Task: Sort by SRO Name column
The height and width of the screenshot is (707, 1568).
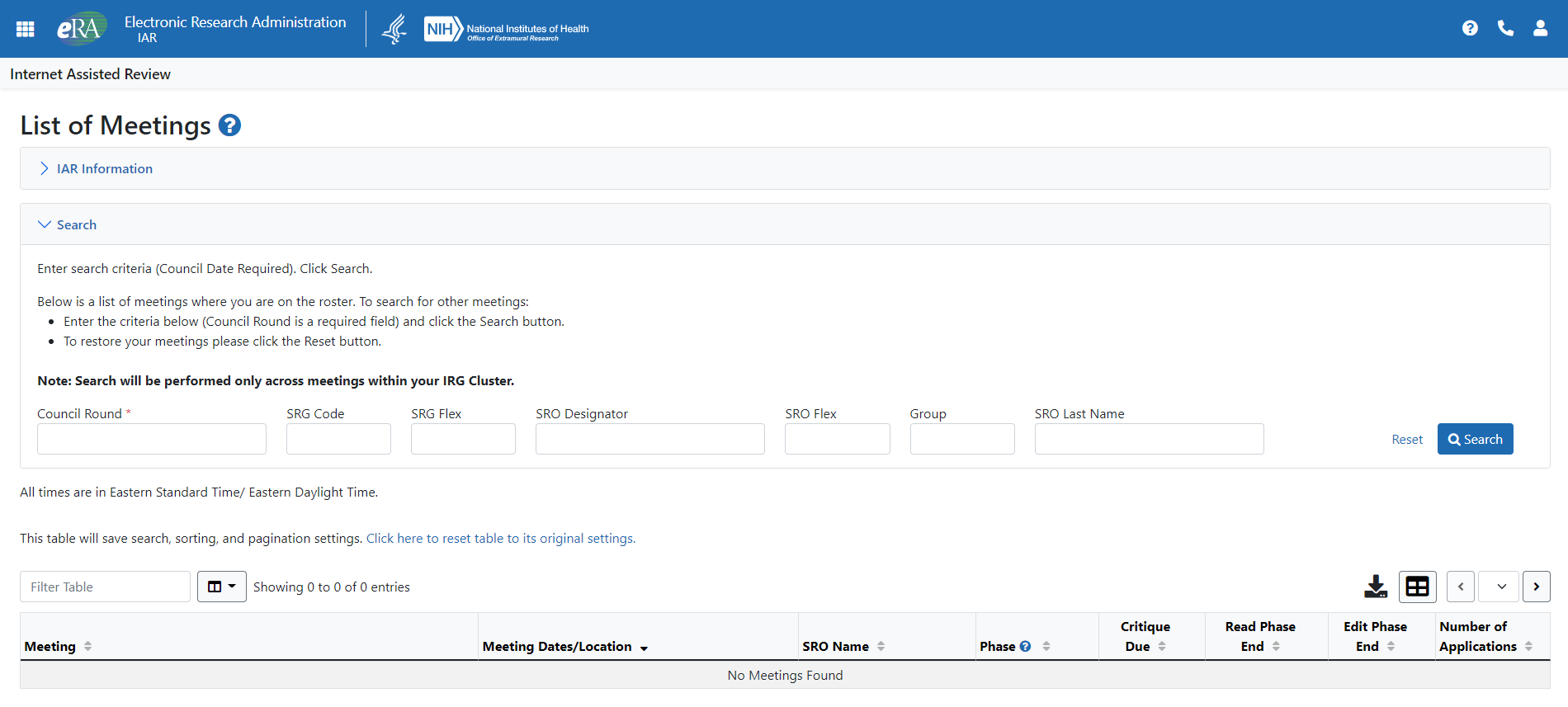Action: 881,647
